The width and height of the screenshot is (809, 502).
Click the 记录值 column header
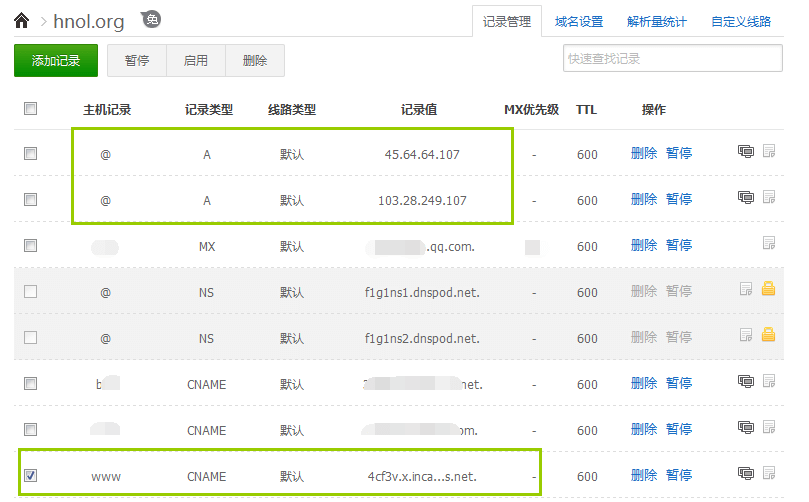pyautogui.click(x=419, y=110)
